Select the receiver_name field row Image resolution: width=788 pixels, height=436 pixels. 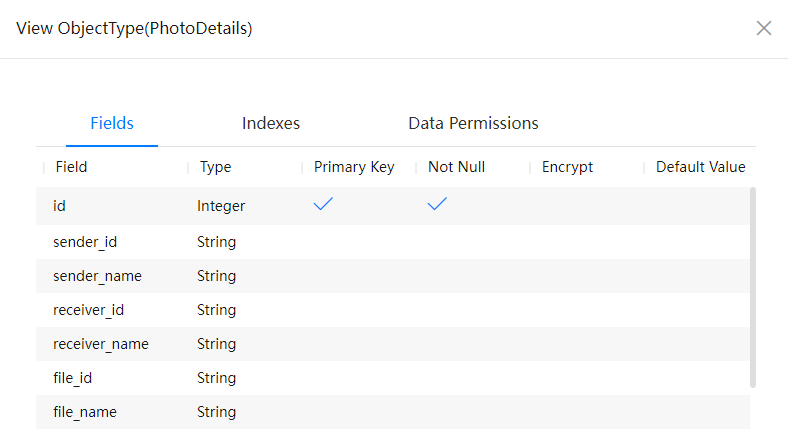click(101, 344)
